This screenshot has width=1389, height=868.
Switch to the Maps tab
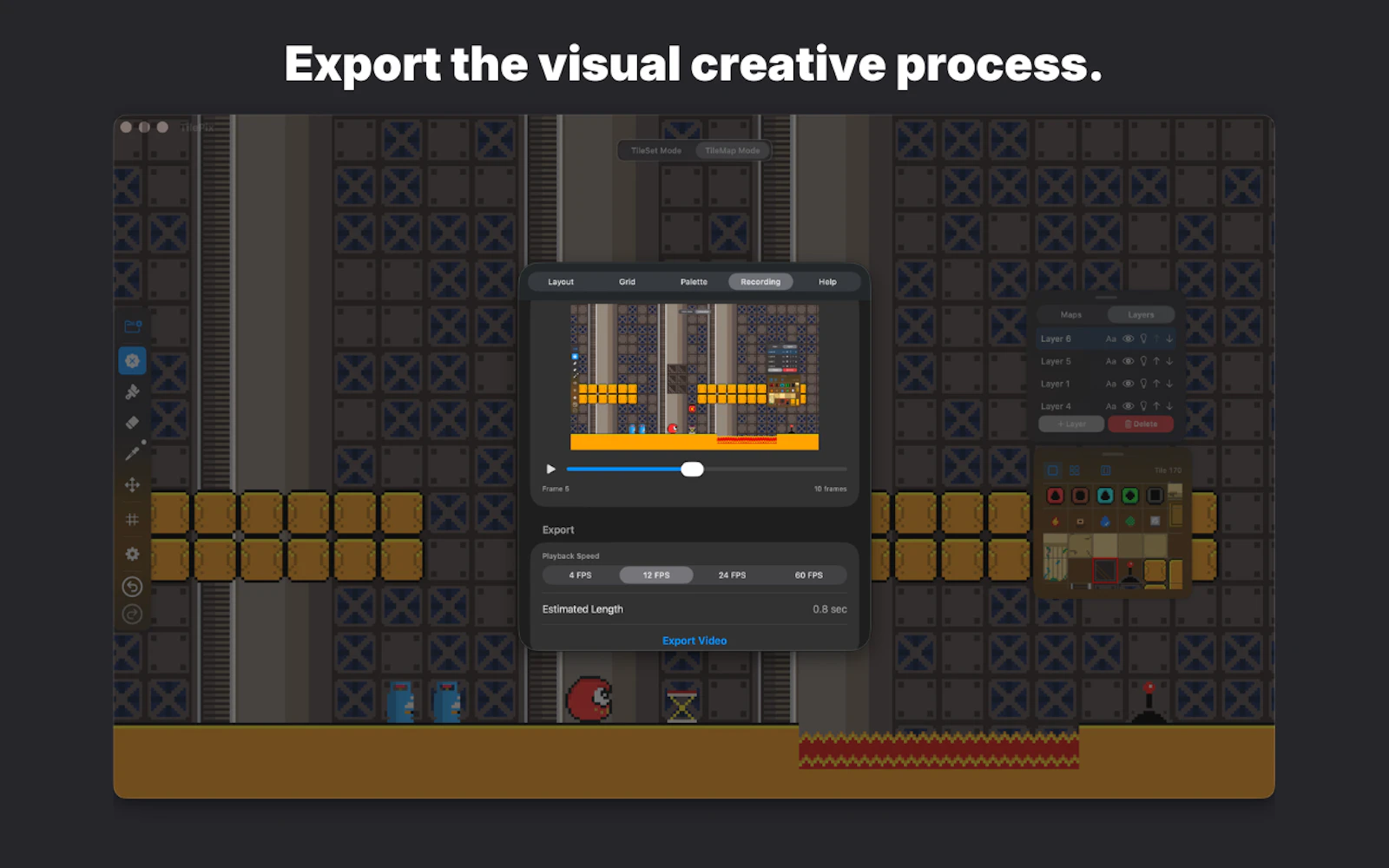(x=1071, y=315)
